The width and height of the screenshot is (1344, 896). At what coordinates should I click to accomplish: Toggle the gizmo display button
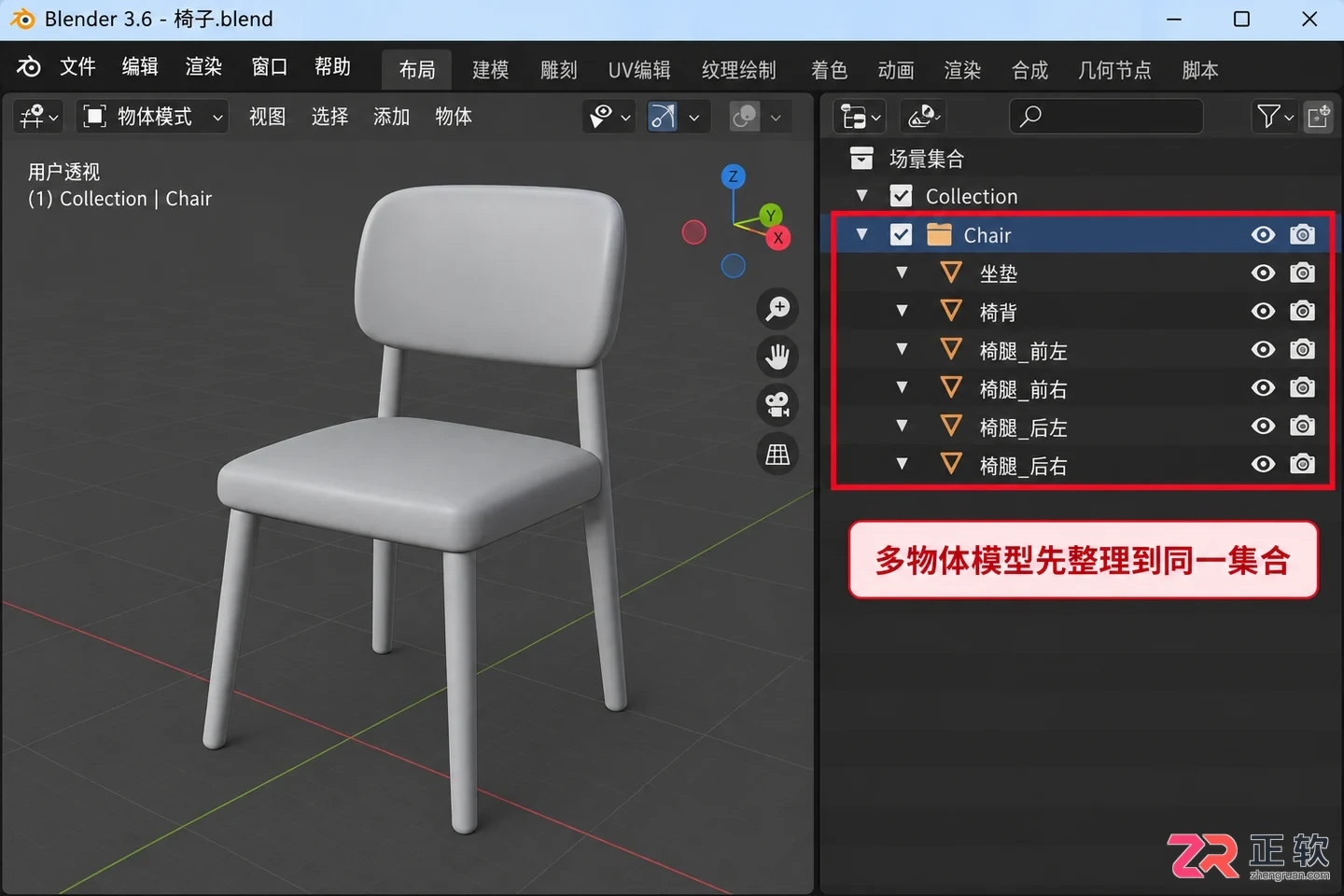(x=662, y=117)
